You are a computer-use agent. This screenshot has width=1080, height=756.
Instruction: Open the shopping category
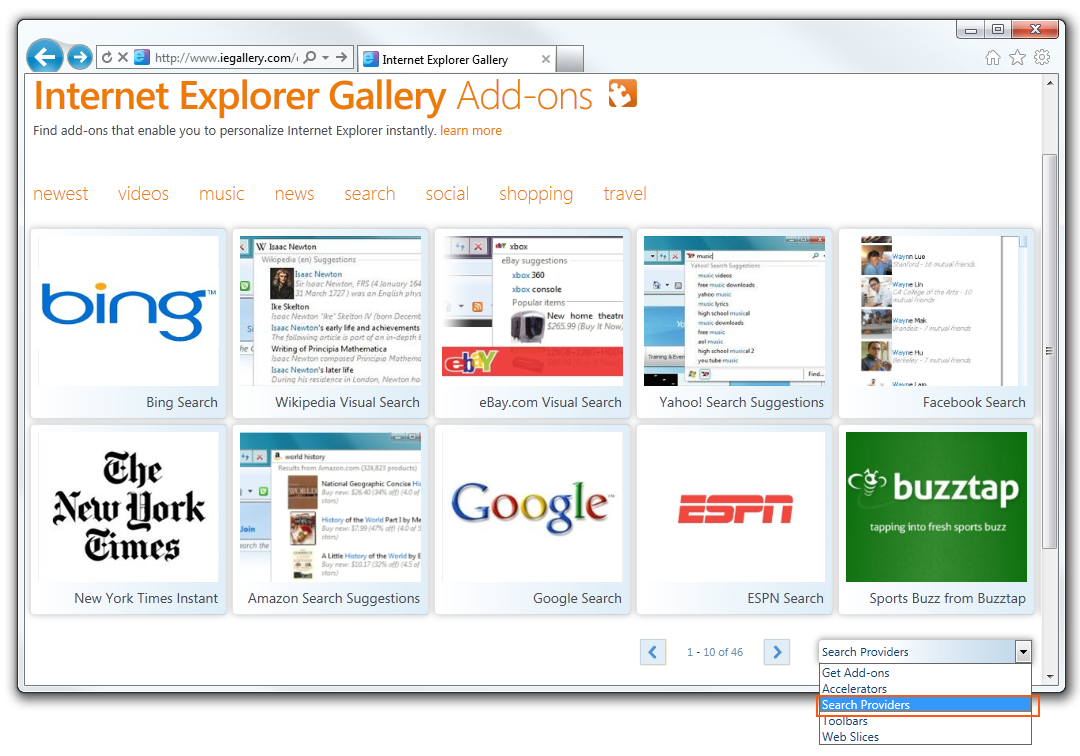click(x=536, y=194)
